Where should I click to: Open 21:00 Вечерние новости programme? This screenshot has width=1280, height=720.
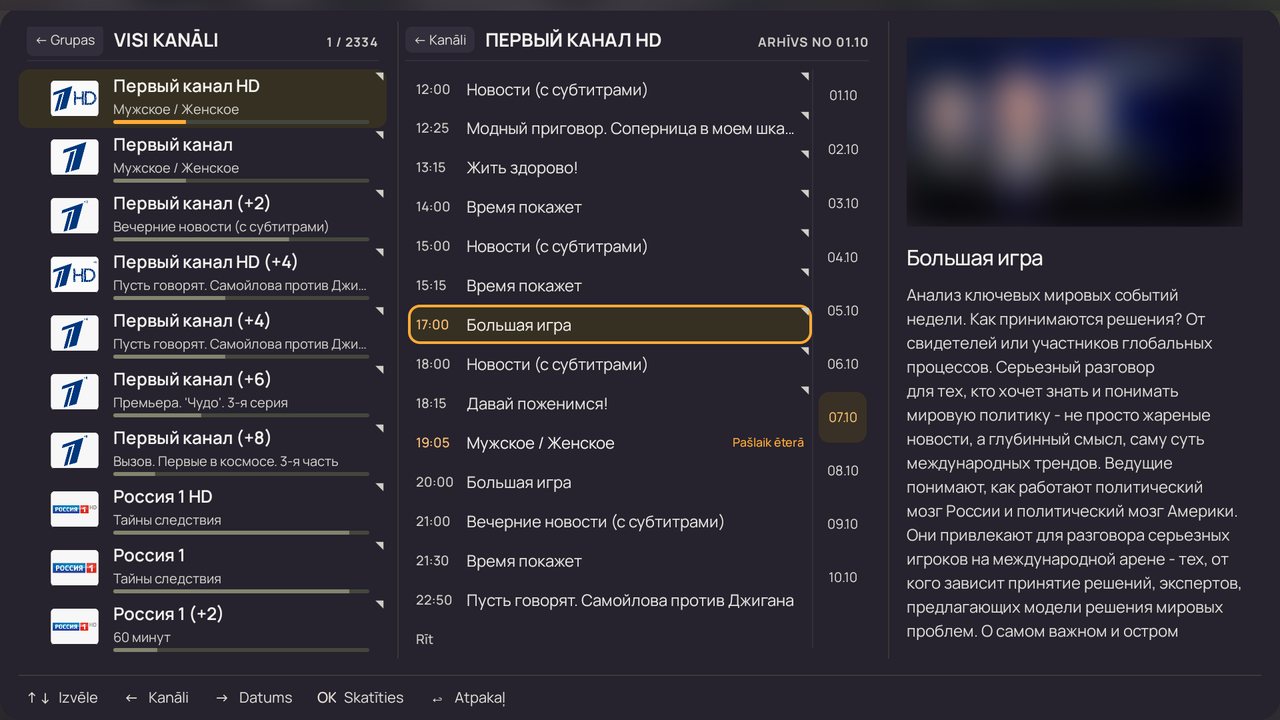610,522
